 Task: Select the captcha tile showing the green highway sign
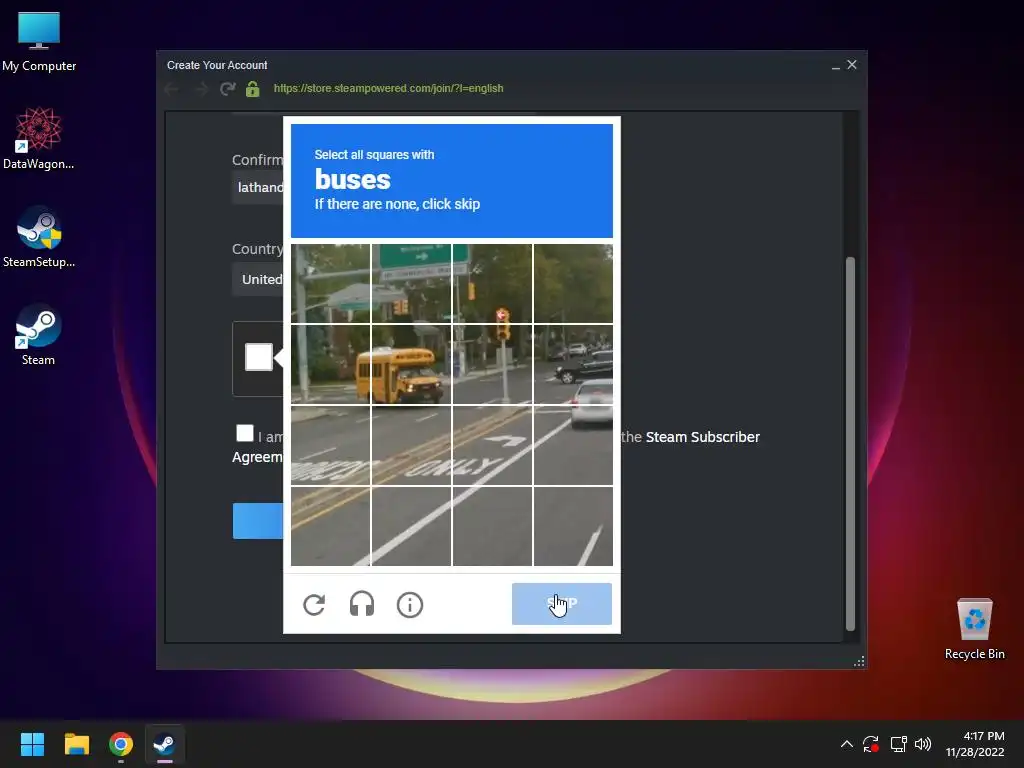[x=411, y=283]
